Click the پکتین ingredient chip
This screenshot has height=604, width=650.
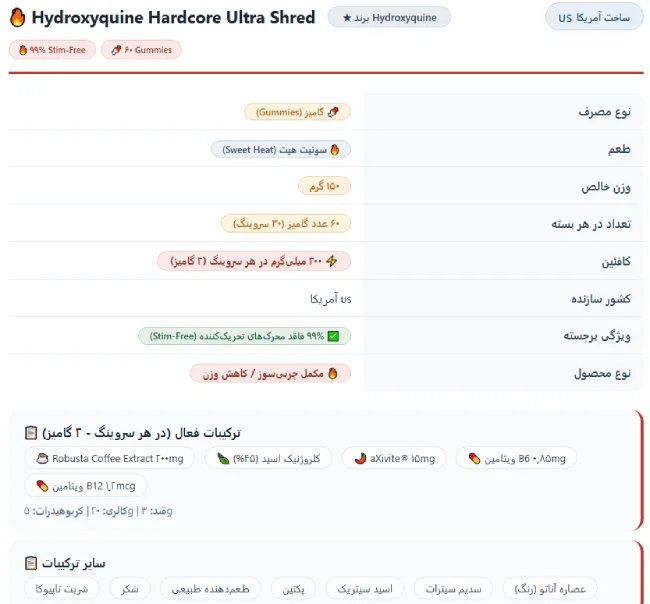[x=293, y=589]
